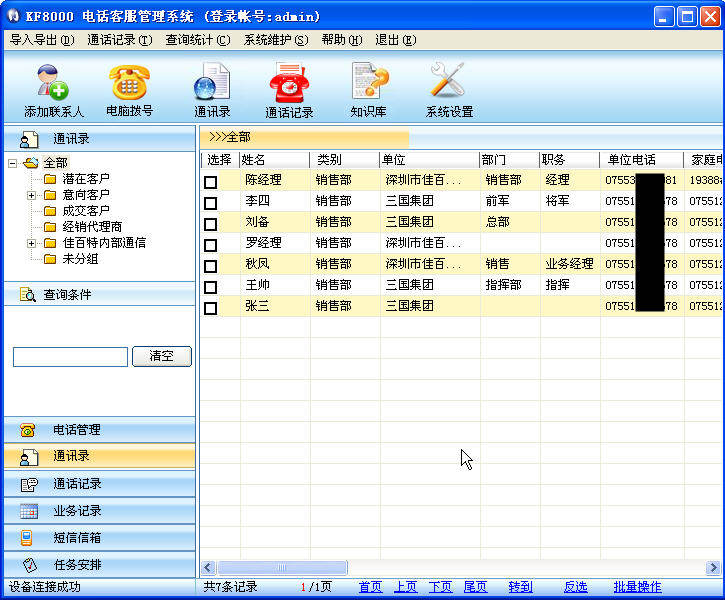Sort by the 单位电话 column header

coord(642,160)
